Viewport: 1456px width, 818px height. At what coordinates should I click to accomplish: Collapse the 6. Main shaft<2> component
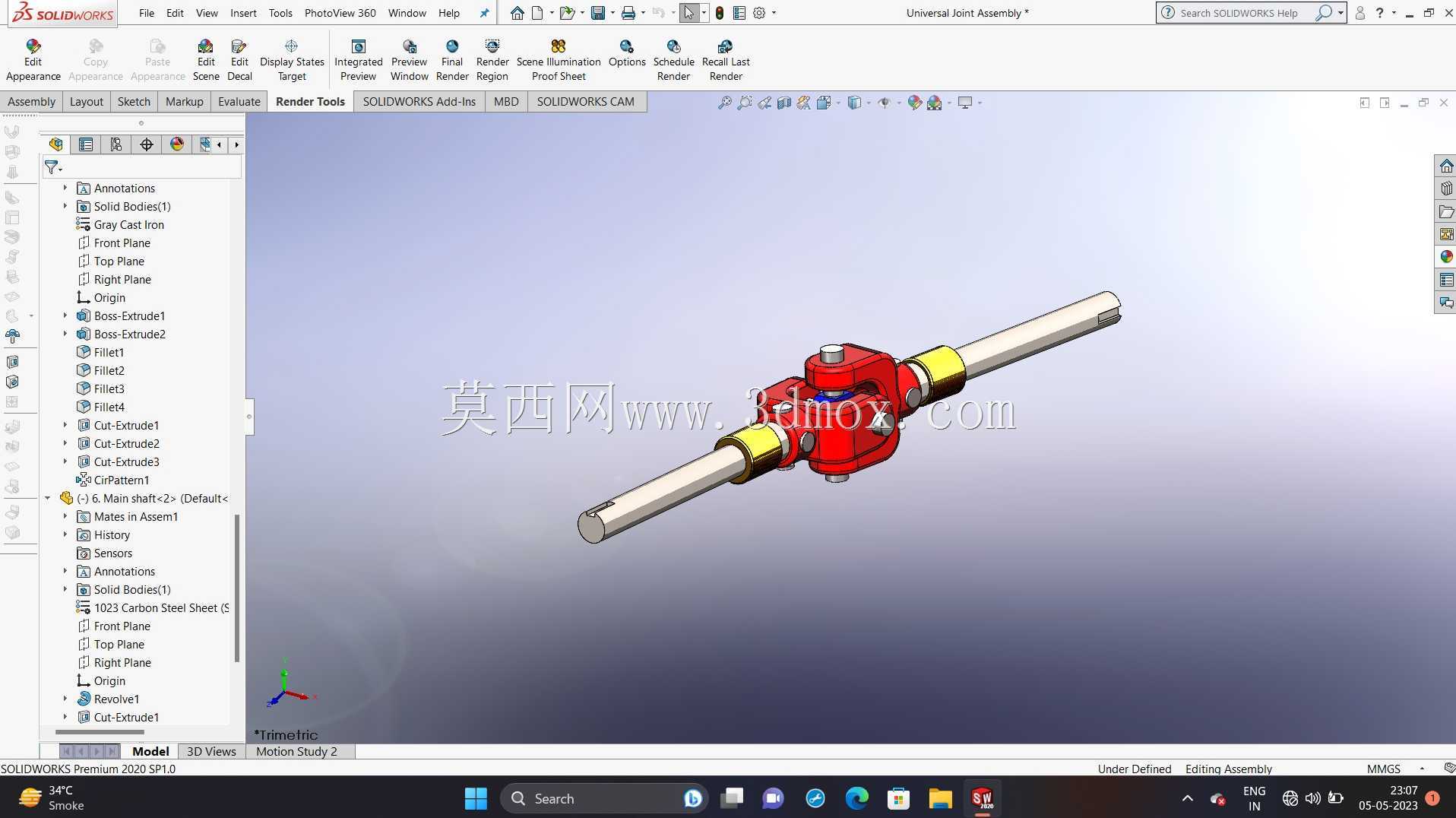coord(47,498)
